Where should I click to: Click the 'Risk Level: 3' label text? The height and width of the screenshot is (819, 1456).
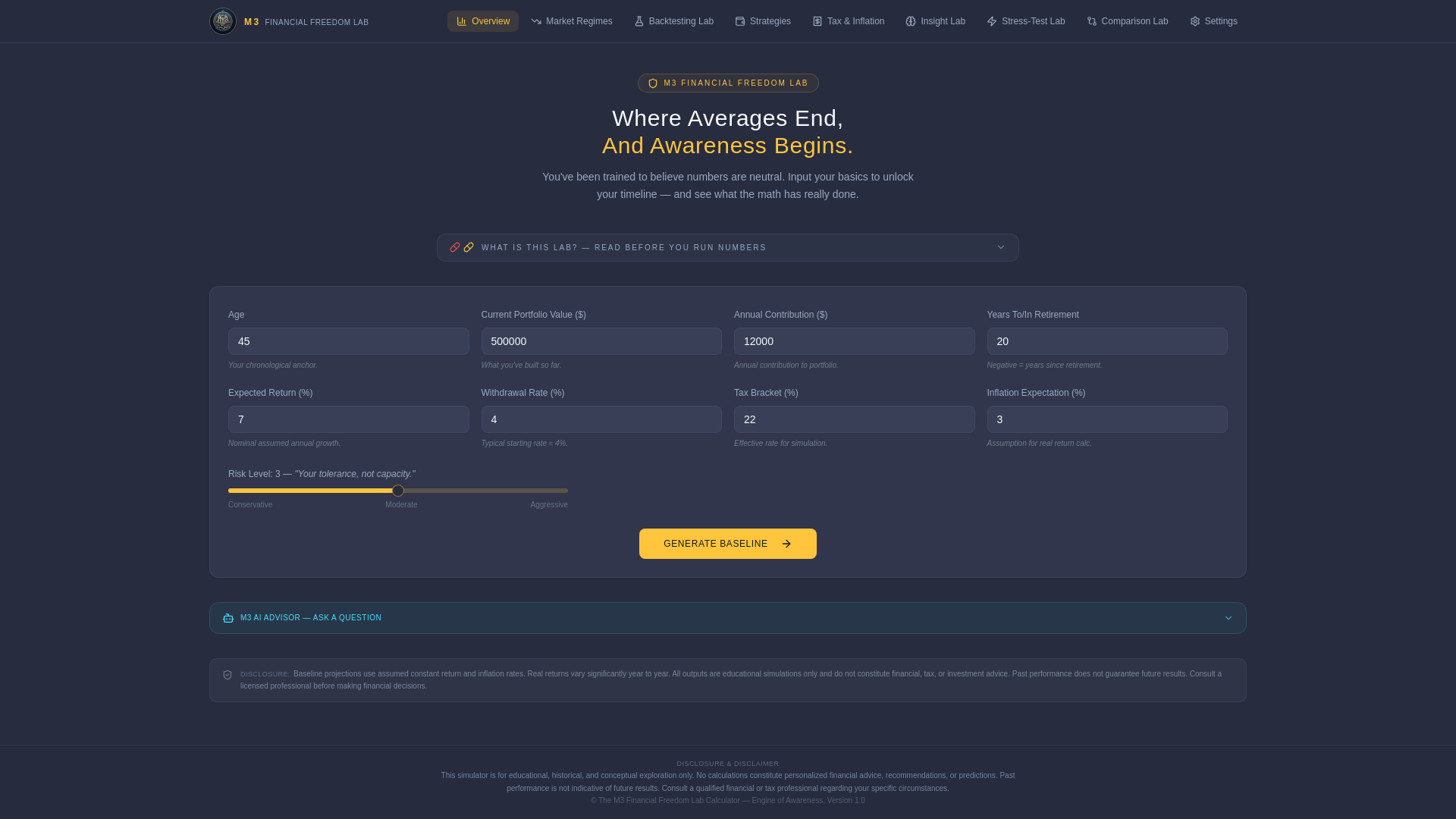(x=254, y=474)
